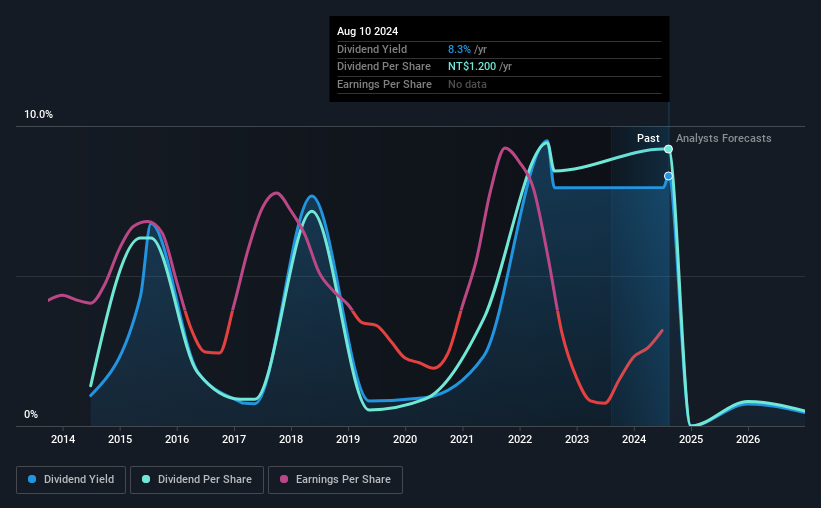This screenshot has height=508, width=821.
Task: Click the 8.3% dividend yield value
Action: coord(459,49)
